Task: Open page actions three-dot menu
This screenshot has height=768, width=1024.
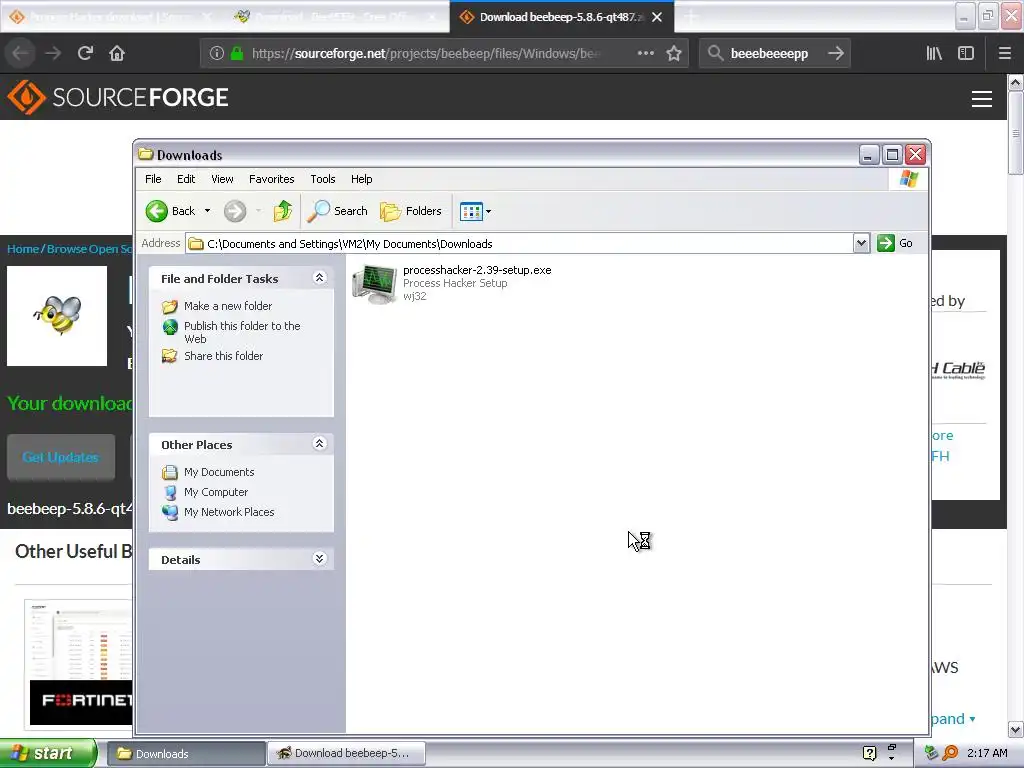Action: click(646, 53)
